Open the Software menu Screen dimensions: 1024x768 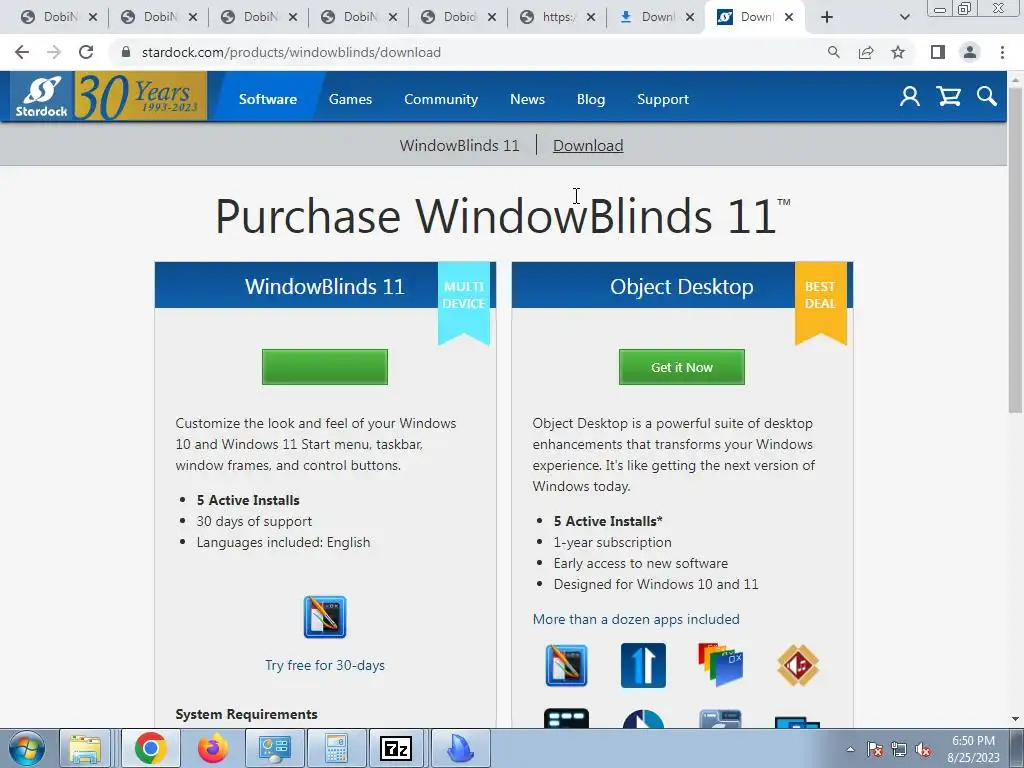[268, 99]
